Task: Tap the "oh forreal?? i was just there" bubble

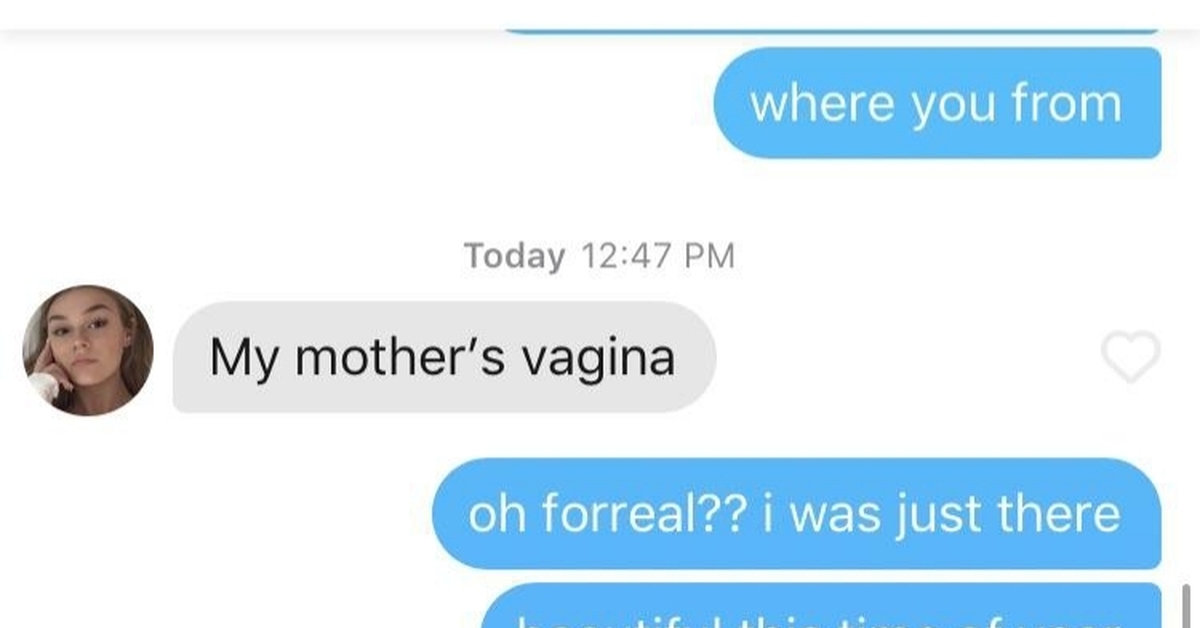Action: click(x=796, y=514)
